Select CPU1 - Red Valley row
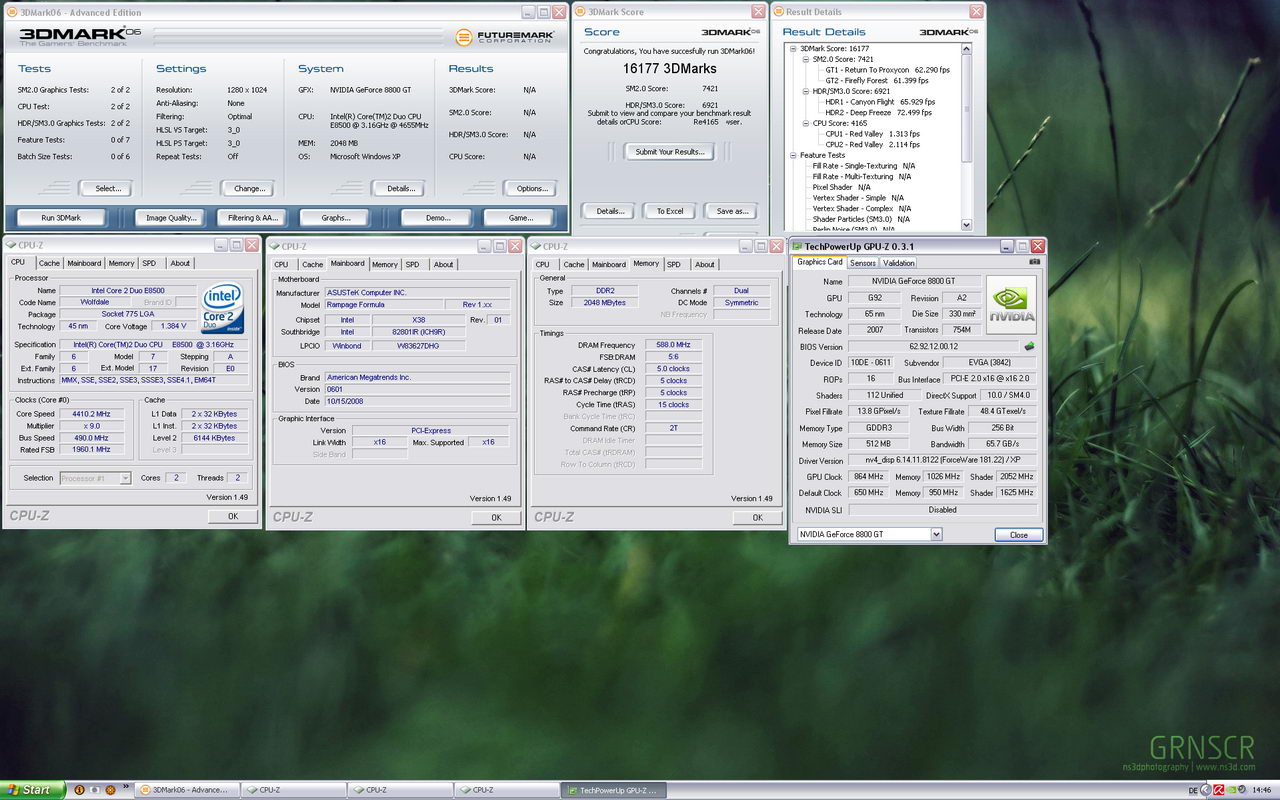The height and width of the screenshot is (800, 1280). [872, 134]
